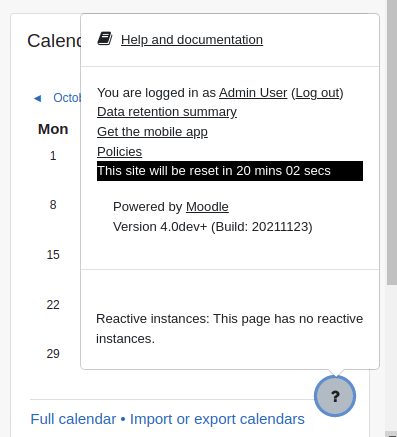
Task: Select day 1 in the calendar
Action: click(53, 156)
